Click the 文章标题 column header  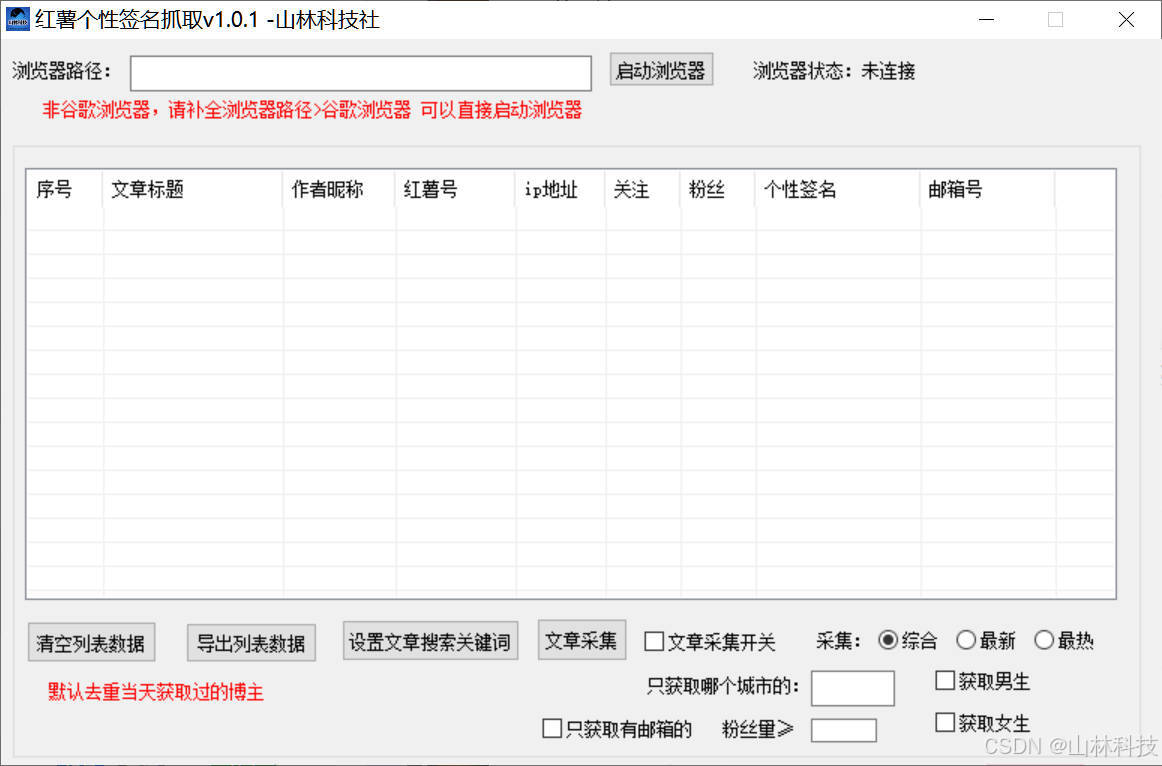click(193, 190)
